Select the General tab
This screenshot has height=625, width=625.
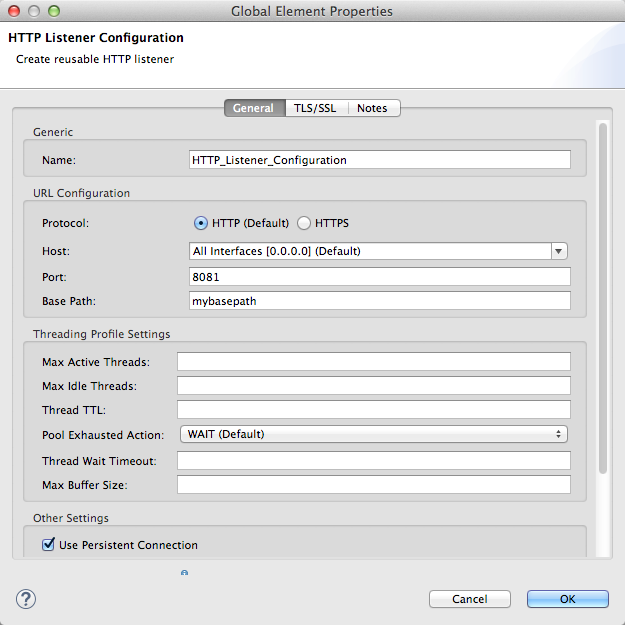pyautogui.click(x=253, y=108)
